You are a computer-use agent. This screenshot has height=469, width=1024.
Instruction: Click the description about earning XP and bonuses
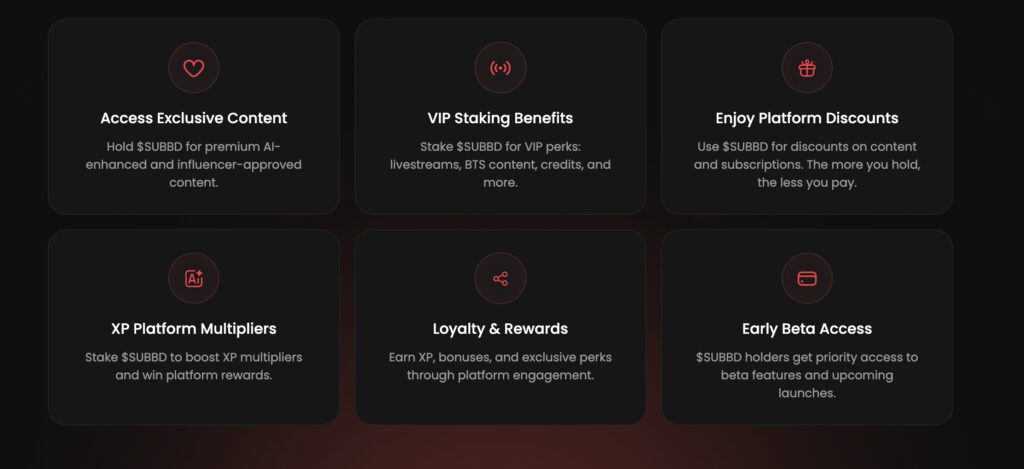pos(500,366)
